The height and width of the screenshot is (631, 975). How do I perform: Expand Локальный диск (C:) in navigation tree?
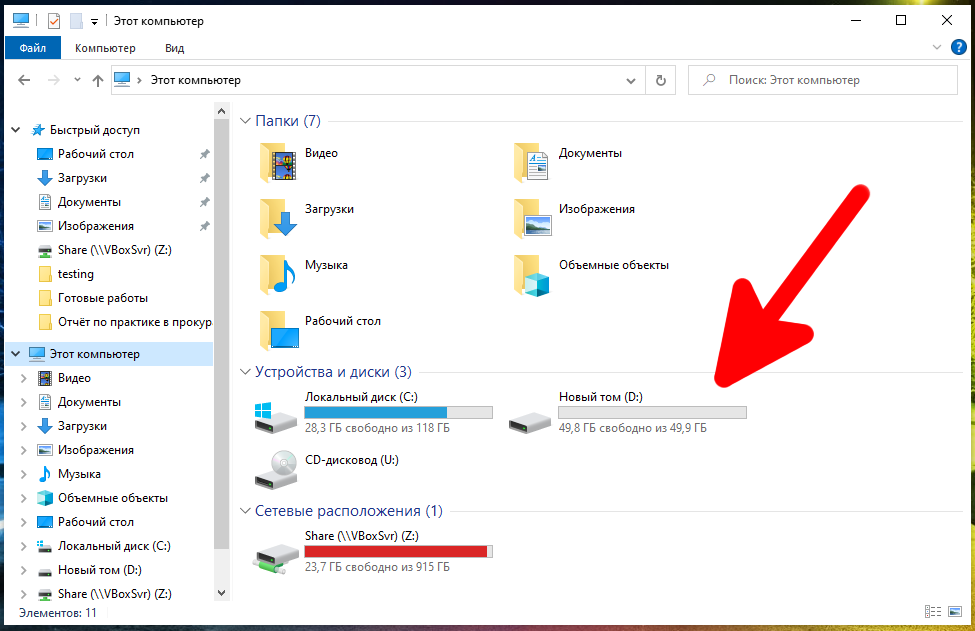tap(25, 546)
